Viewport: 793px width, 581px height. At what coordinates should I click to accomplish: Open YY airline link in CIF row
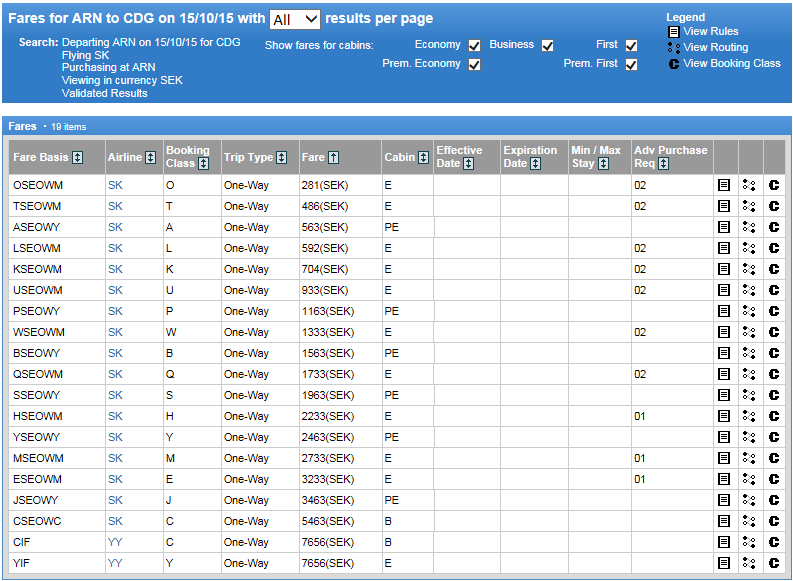pos(115,542)
